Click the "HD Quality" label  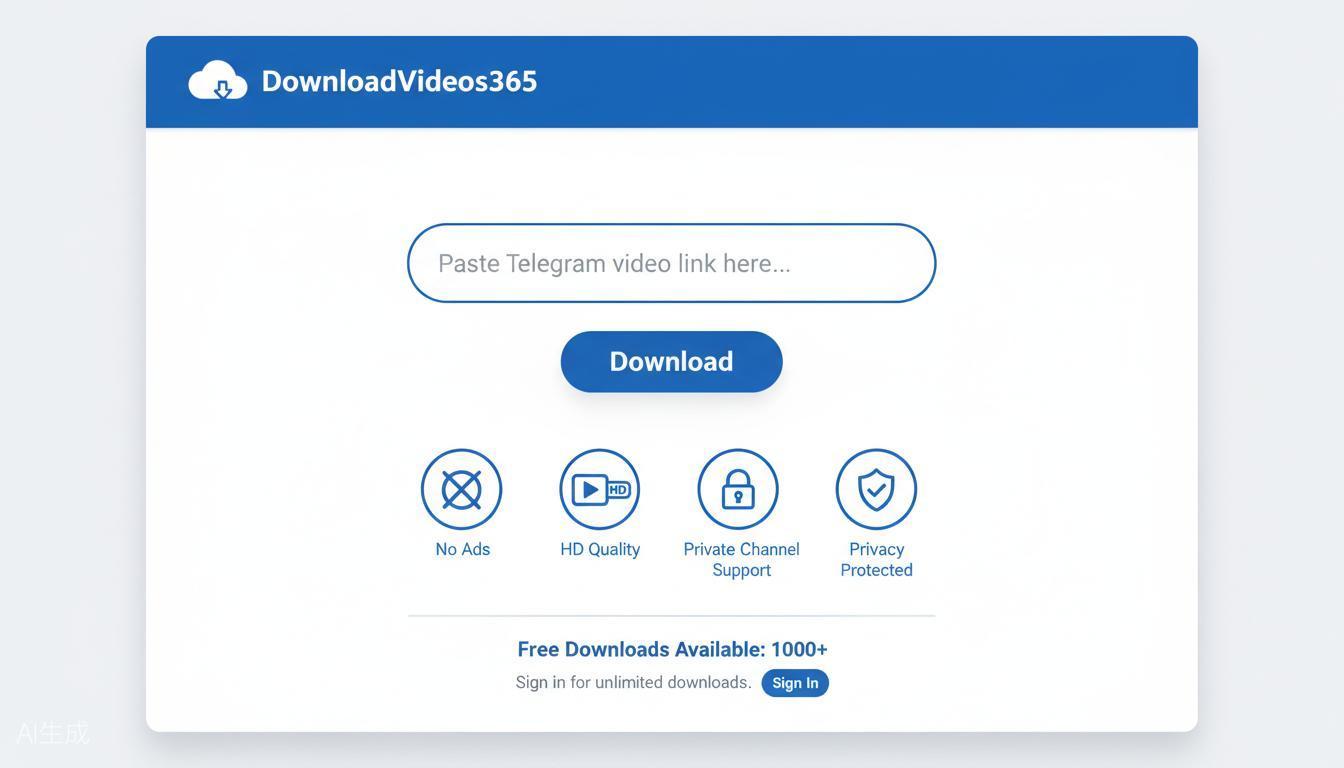pyautogui.click(x=600, y=549)
